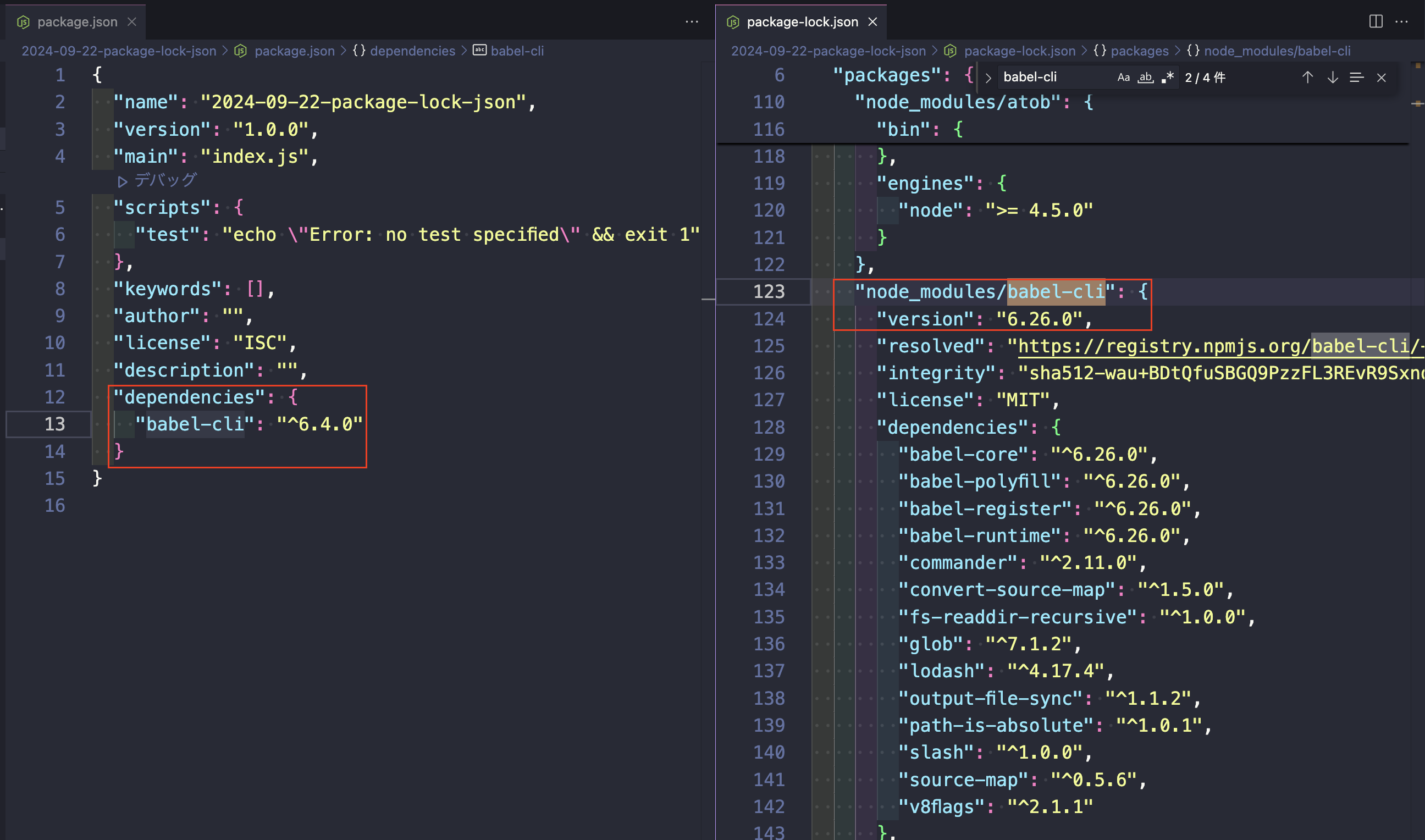Open match case toggle icon in find widget
This screenshot has width=1425, height=840.
click(1123, 77)
